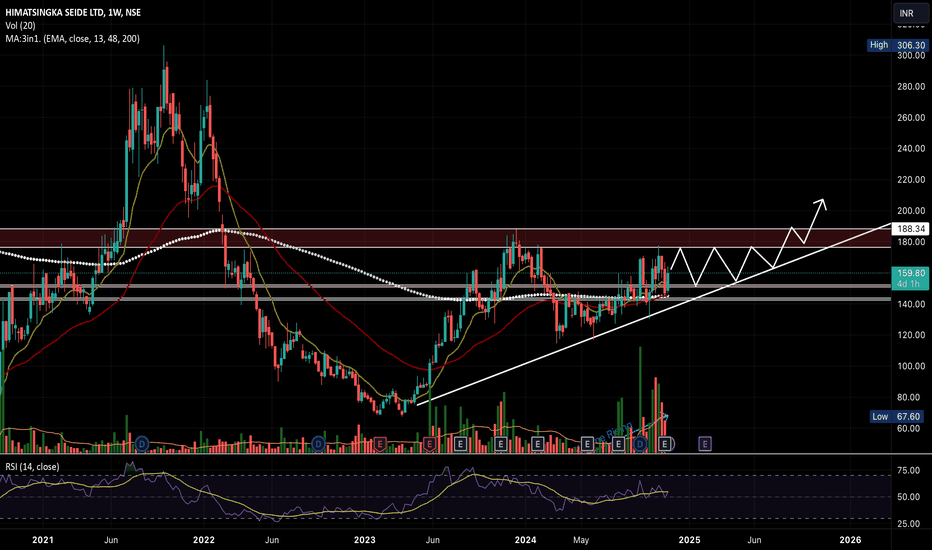932x550 pixels.
Task: Click the red E marker before Jun 2023
Action: pyautogui.click(x=429, y=444)
